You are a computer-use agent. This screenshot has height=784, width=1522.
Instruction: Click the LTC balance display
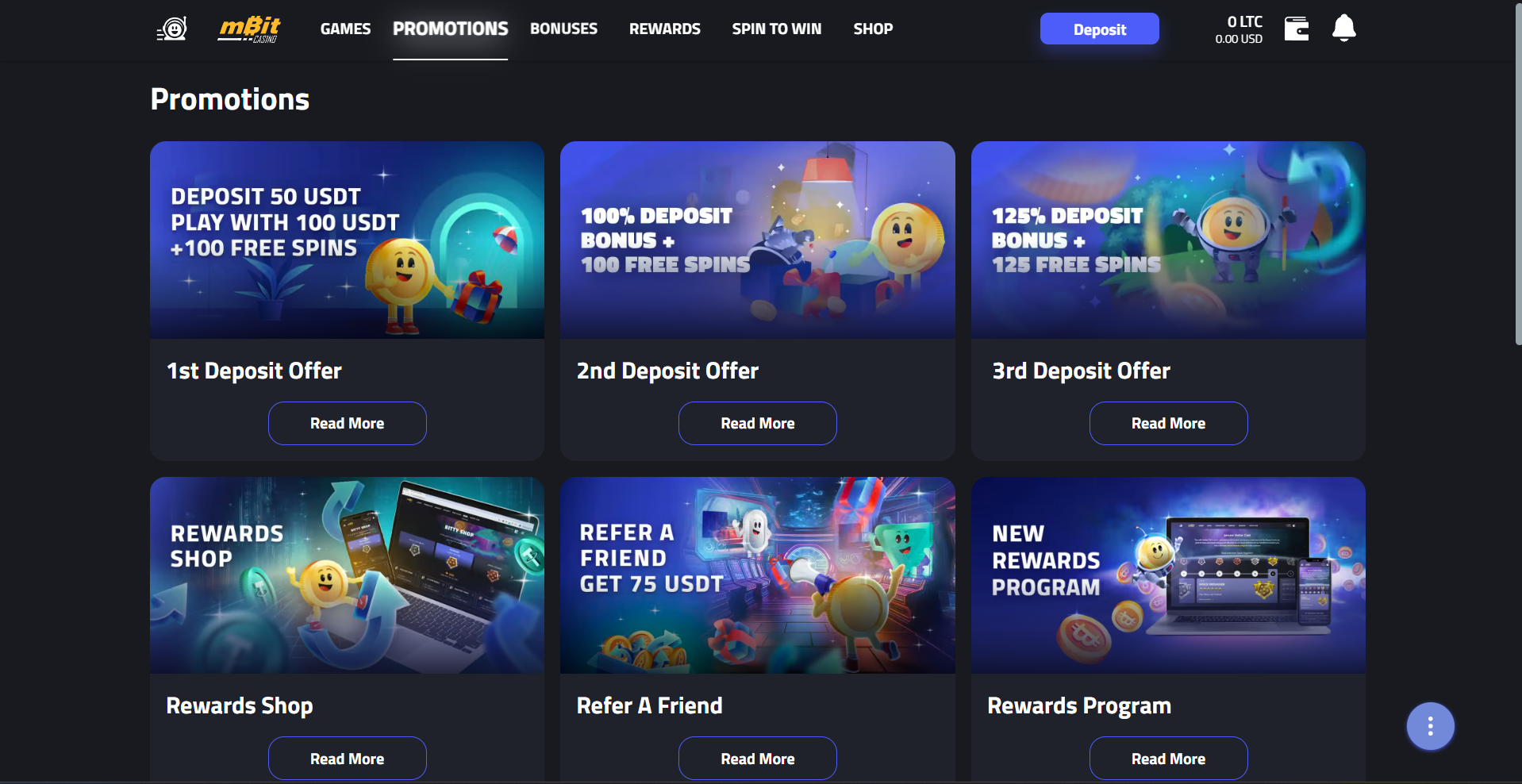tap(1239, 29)
